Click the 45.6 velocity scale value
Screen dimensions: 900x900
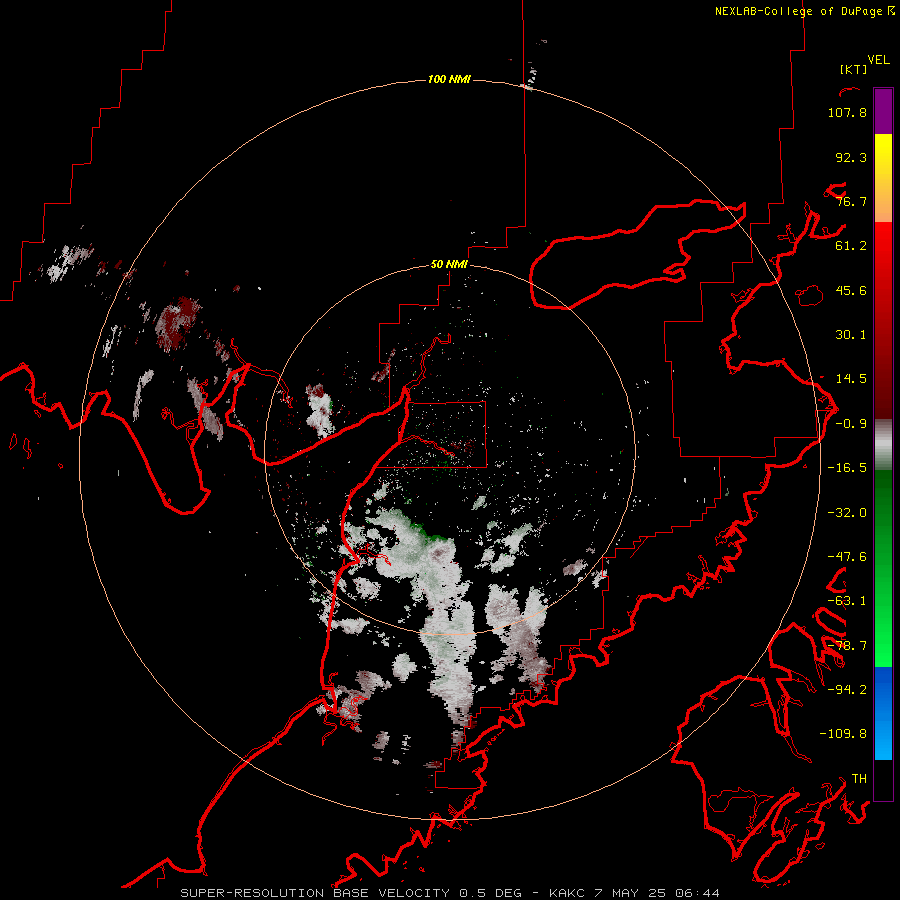851,290
